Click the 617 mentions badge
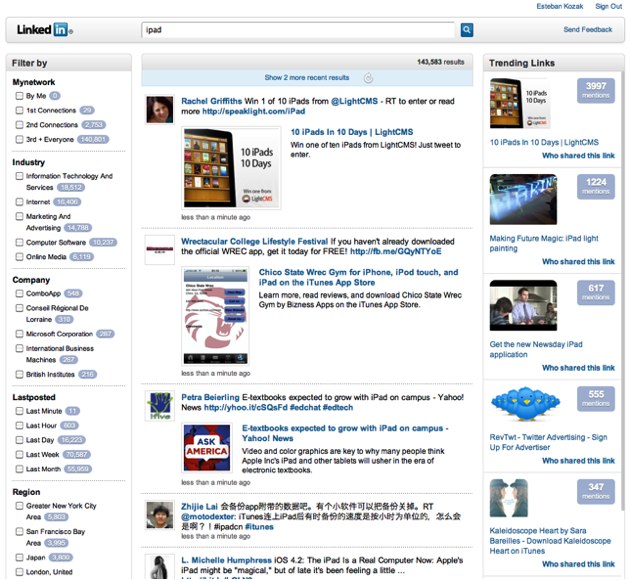Viewport: 630px width, 582px height. point(596,292)
